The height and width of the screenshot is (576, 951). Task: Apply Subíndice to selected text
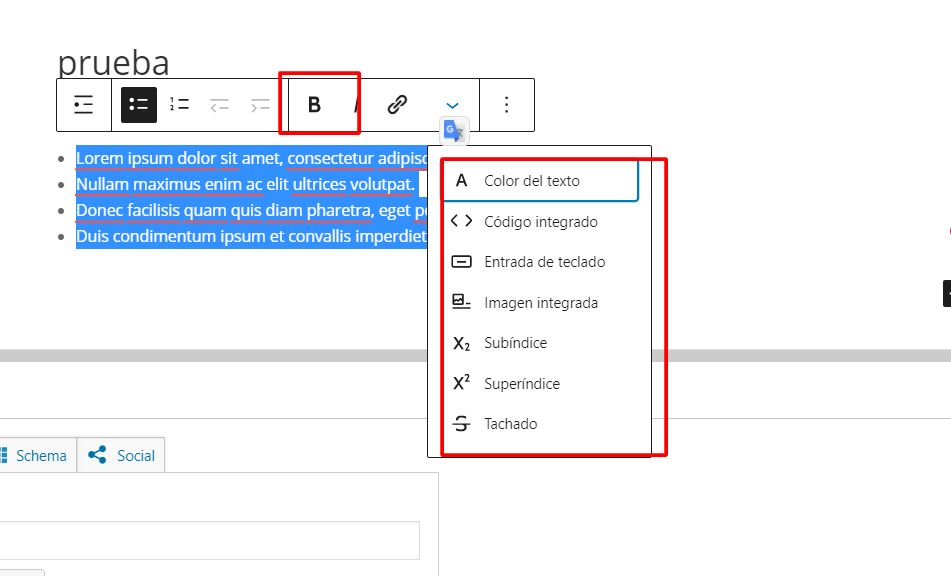[x=539, y=343]
